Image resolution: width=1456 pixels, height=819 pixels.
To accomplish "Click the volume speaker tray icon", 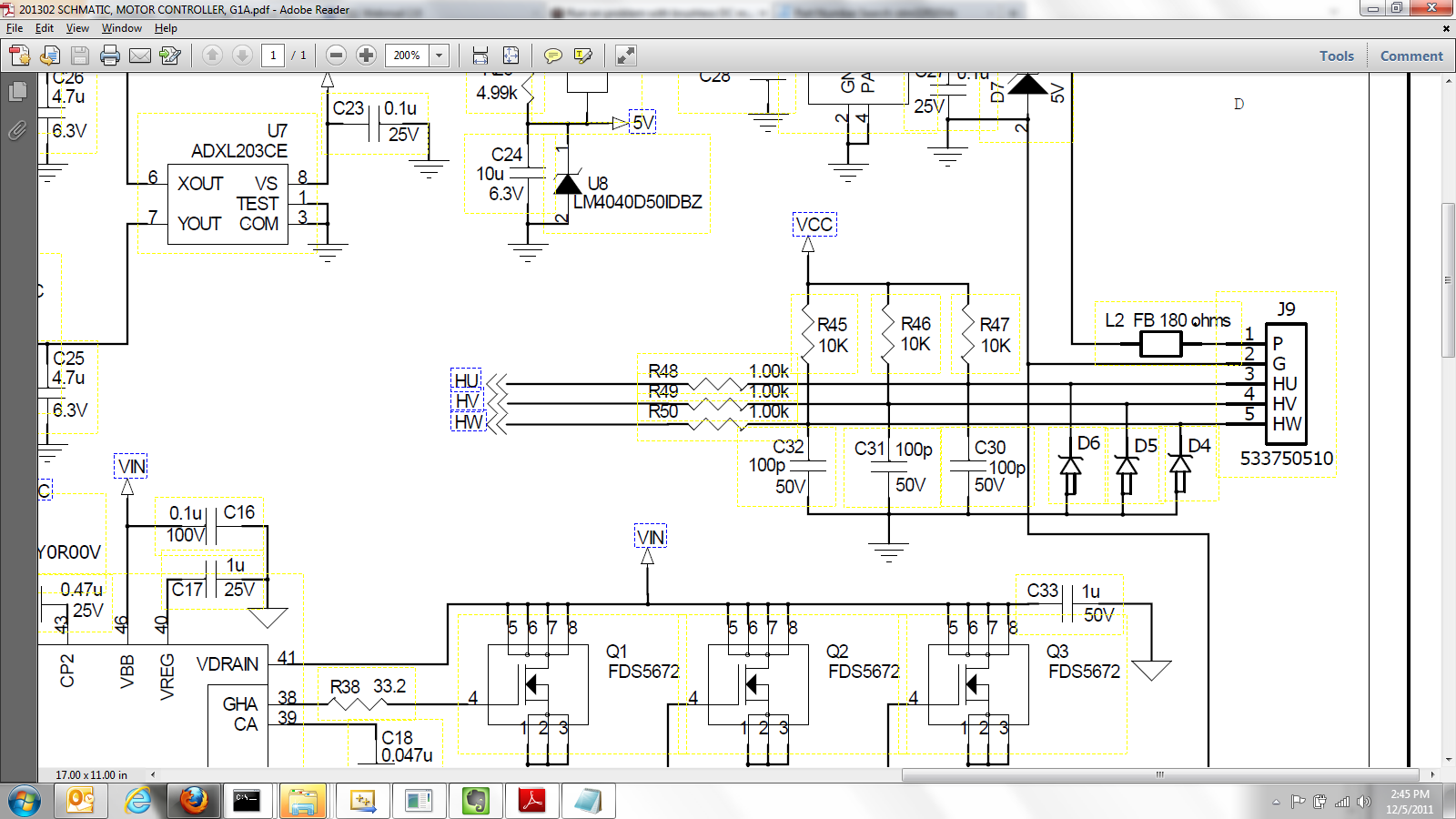I will click(1363, 802).
